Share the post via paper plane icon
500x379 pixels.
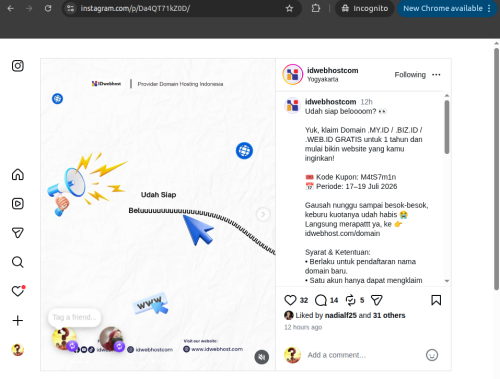(377, 300)
